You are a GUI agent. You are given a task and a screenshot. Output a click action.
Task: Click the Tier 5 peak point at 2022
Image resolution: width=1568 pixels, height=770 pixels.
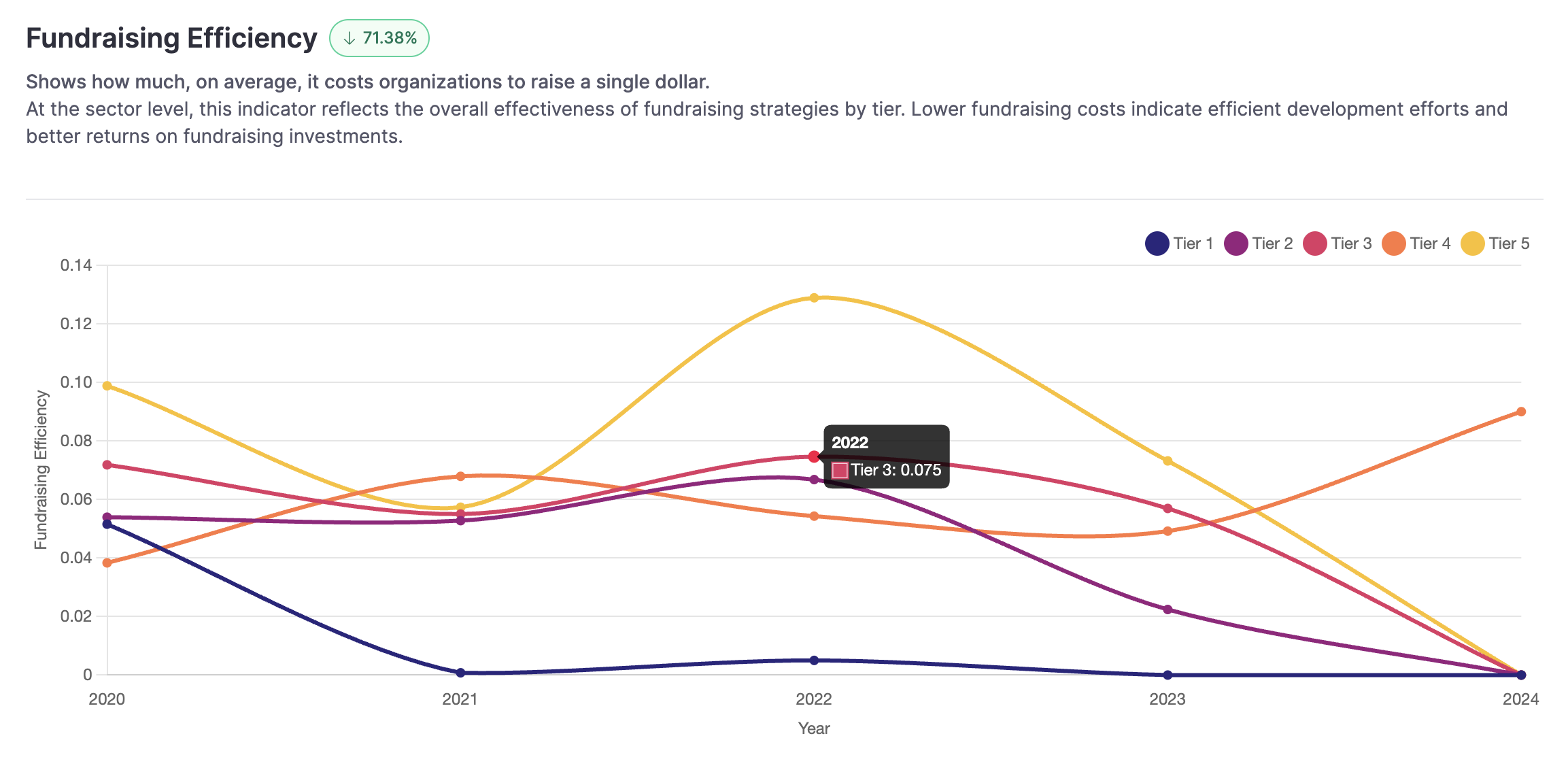coord(814,298)
